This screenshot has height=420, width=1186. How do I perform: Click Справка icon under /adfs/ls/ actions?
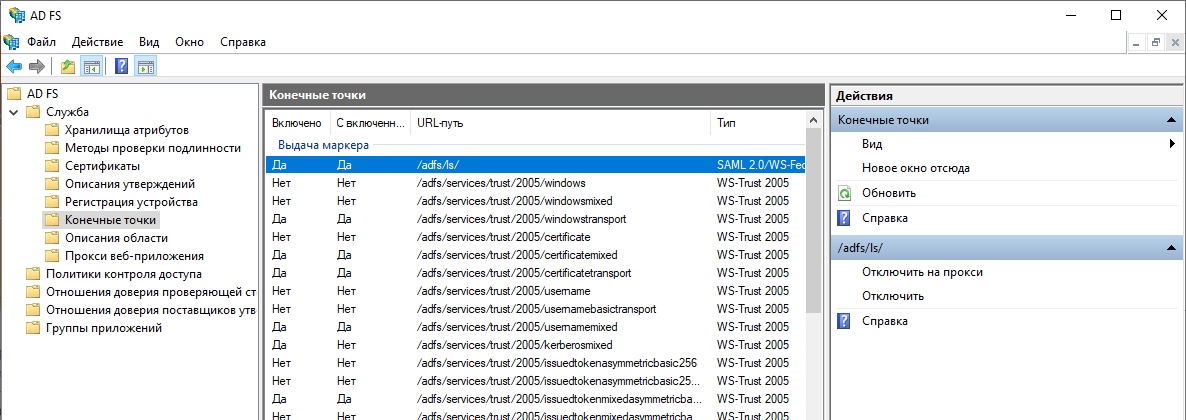coord(845,321)
